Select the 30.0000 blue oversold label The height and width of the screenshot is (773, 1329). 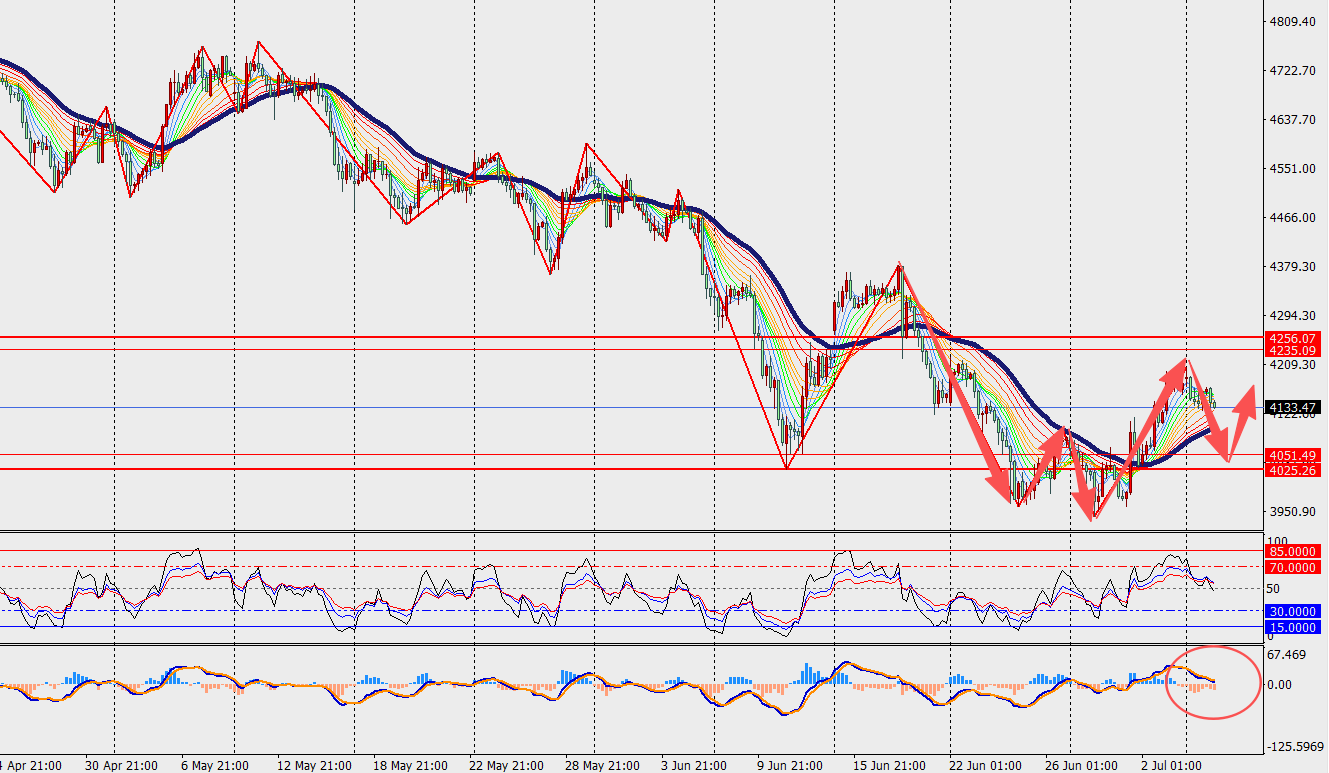pos(1293,611)
